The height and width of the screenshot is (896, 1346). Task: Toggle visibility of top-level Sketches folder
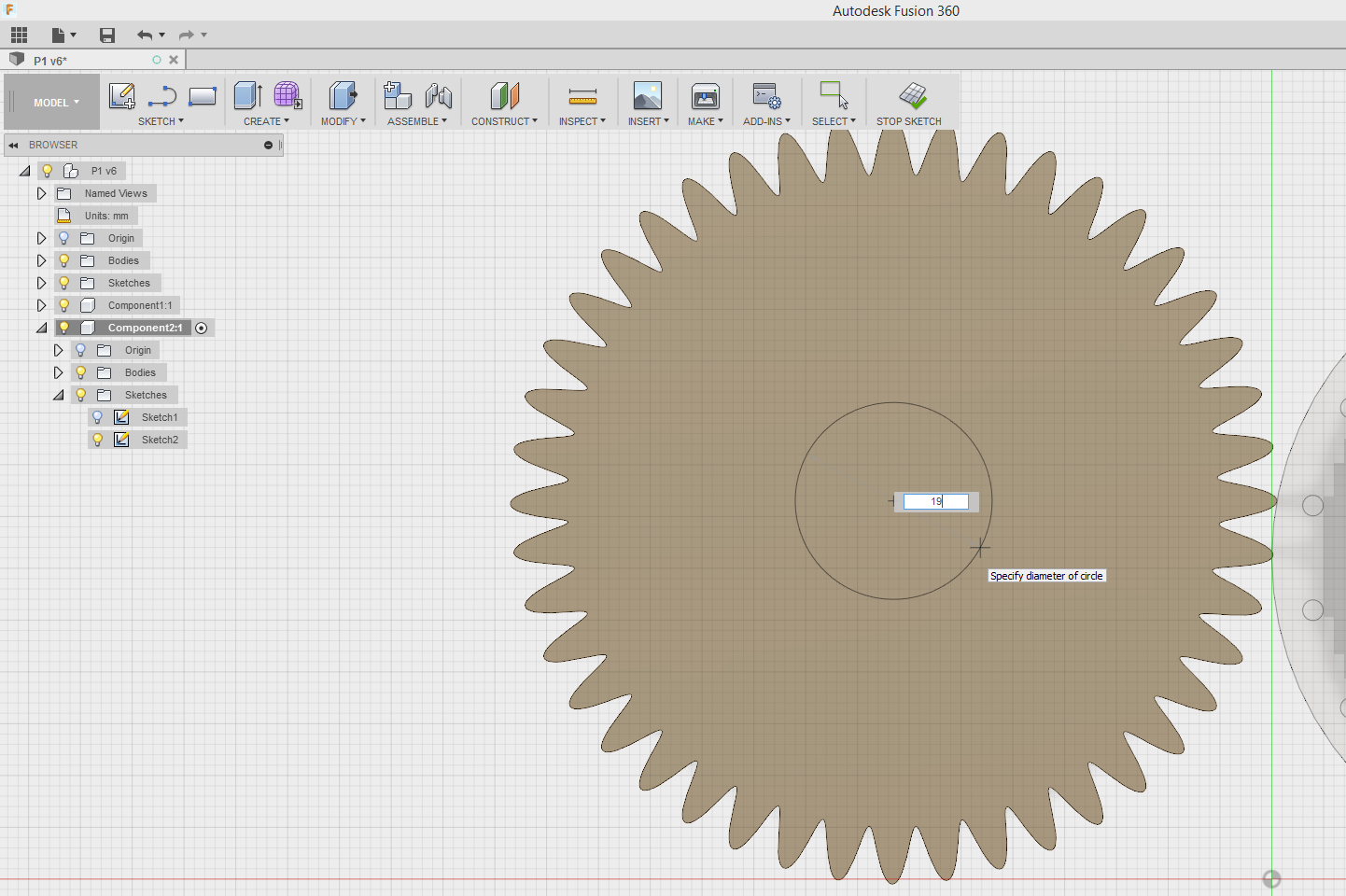tap(64, 283)
